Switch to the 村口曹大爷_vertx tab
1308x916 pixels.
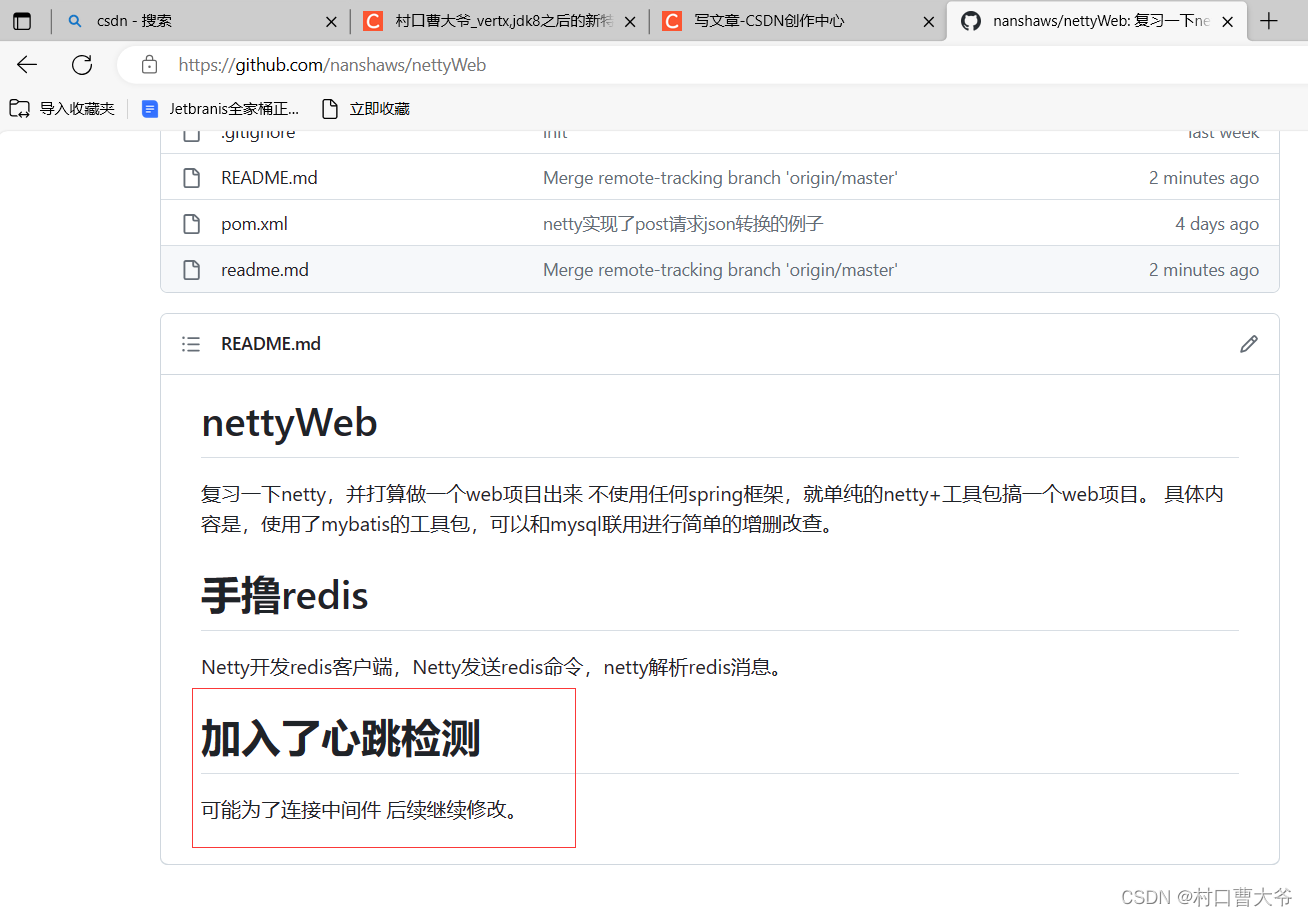(500, 21)
